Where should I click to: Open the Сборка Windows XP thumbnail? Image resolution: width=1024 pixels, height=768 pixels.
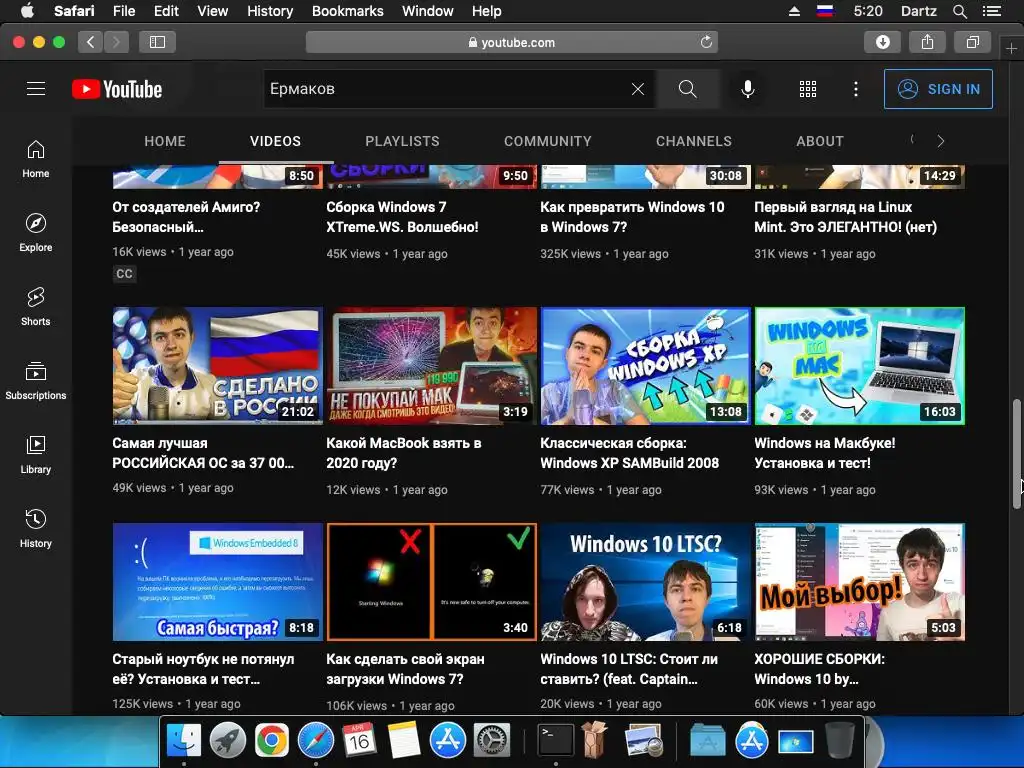point(645,366)
